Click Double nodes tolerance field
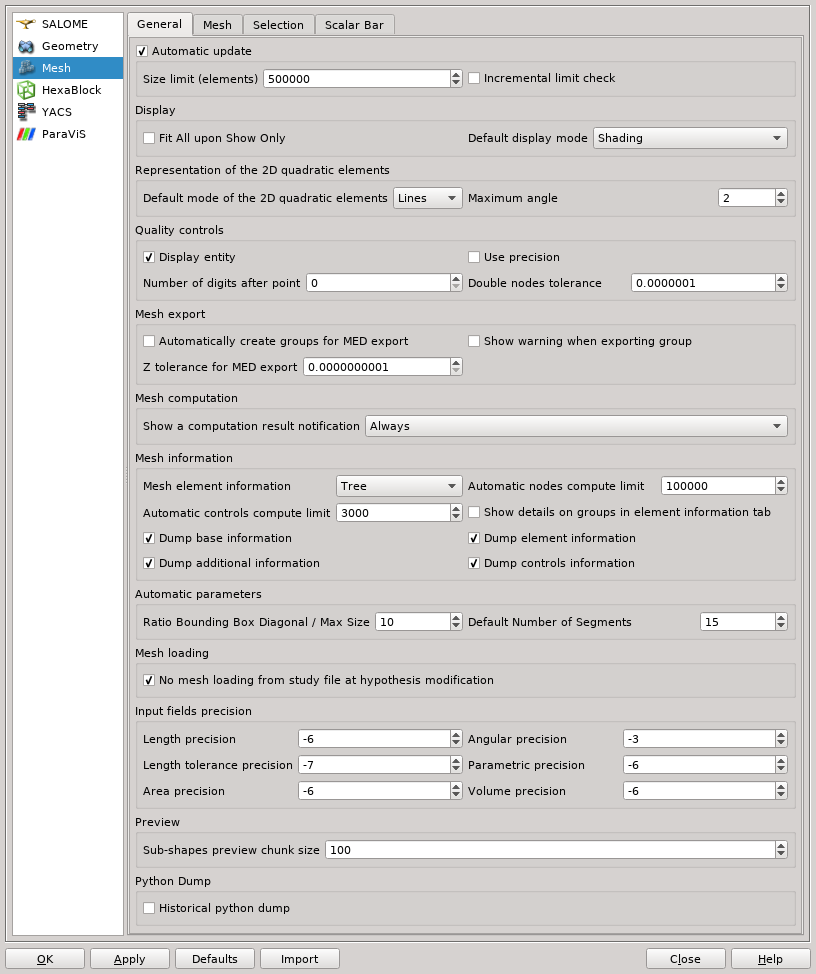 coord(703,283)
